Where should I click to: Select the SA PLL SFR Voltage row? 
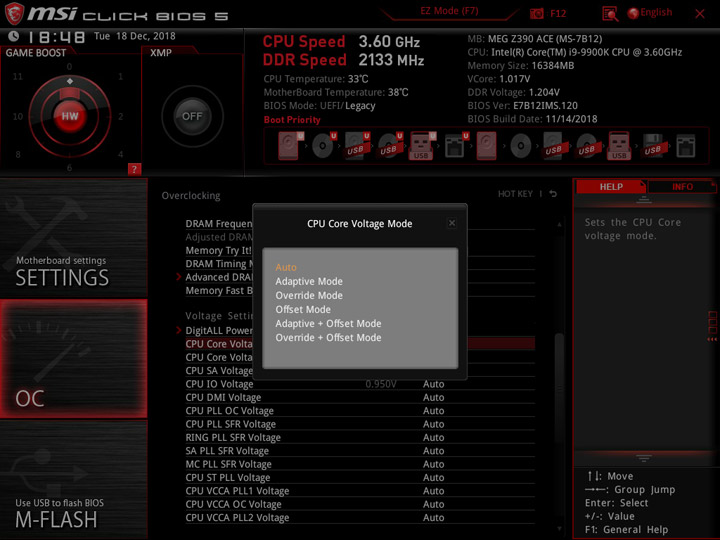coord(360,451)
